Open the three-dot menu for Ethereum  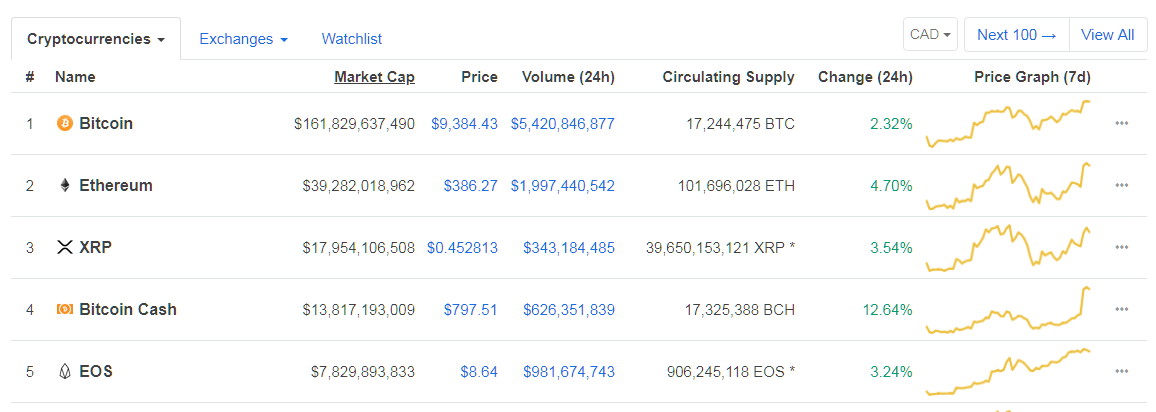tap(1122, 186)
